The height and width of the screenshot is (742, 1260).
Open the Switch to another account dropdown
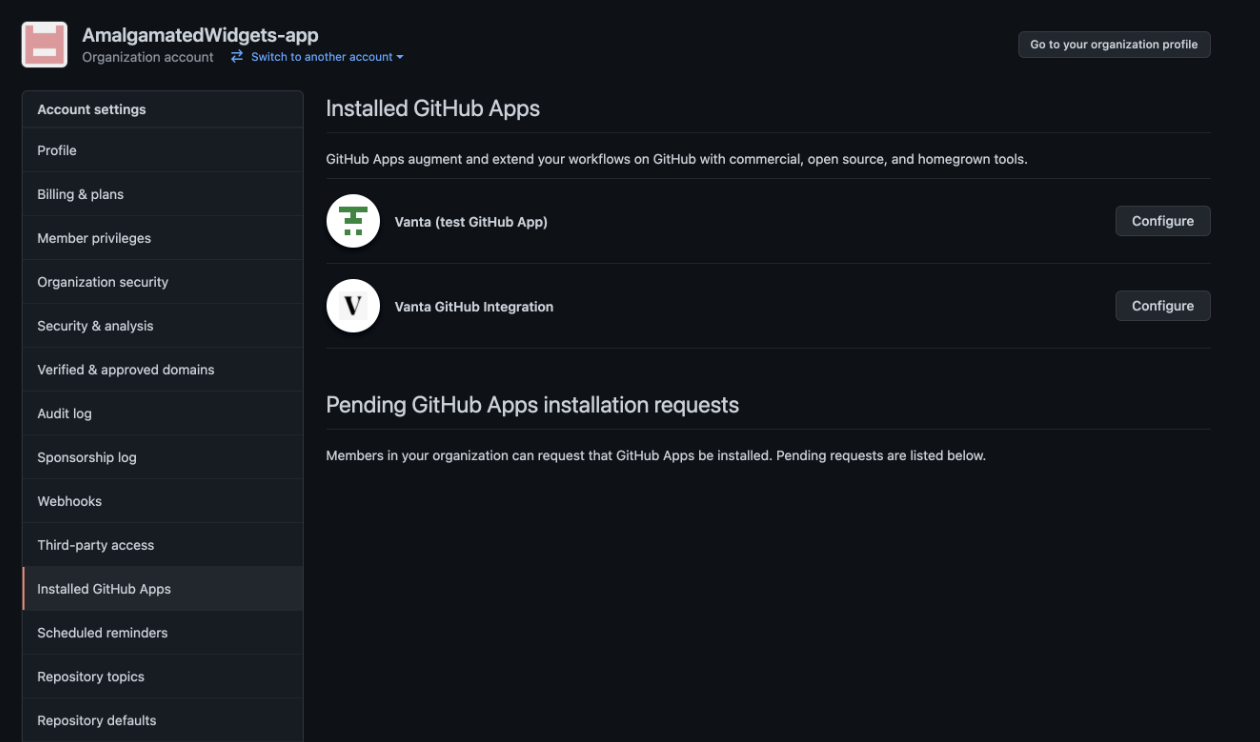tap(327, 57)
